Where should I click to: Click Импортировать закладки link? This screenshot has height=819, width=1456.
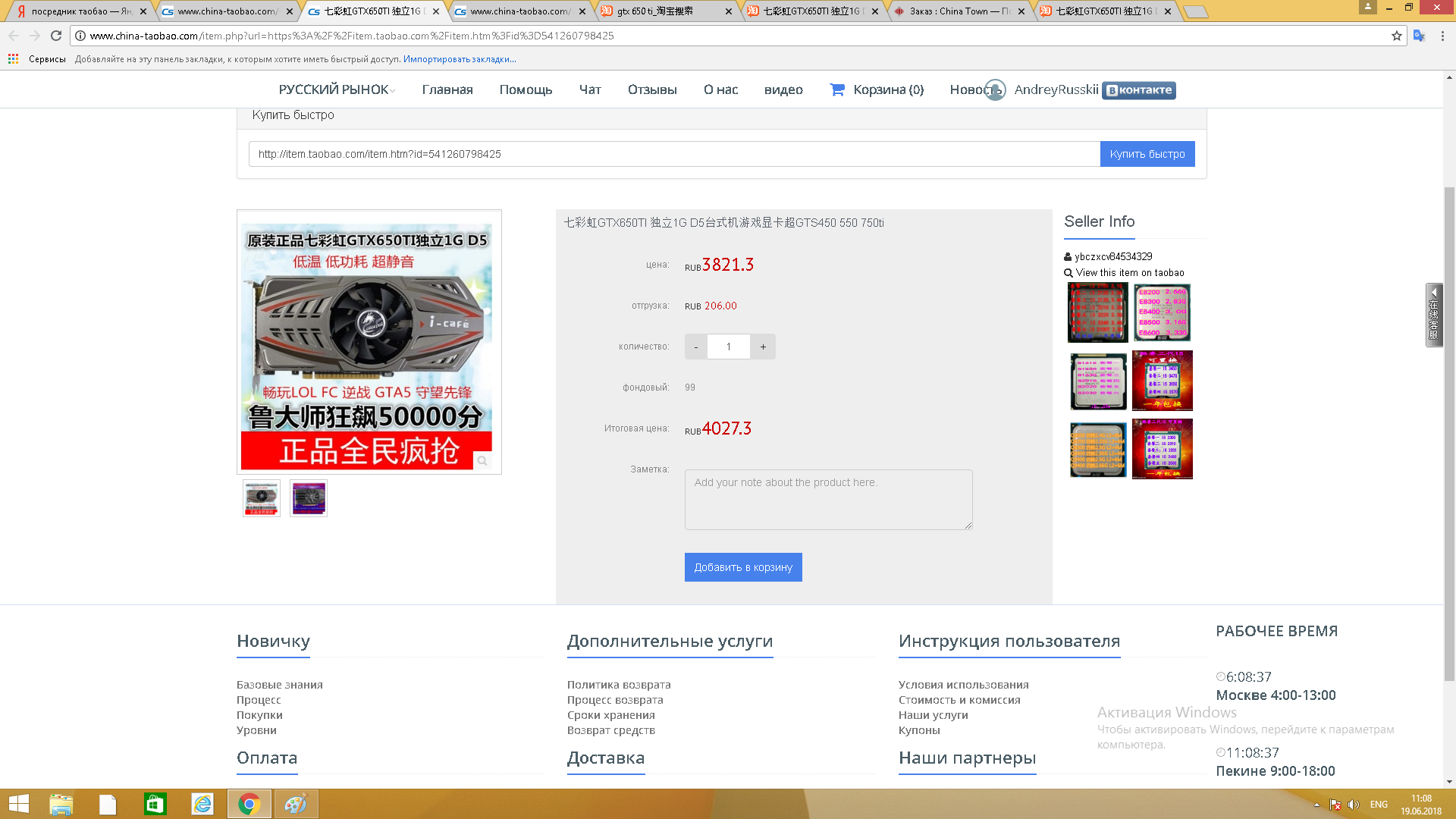click(460, 59)
